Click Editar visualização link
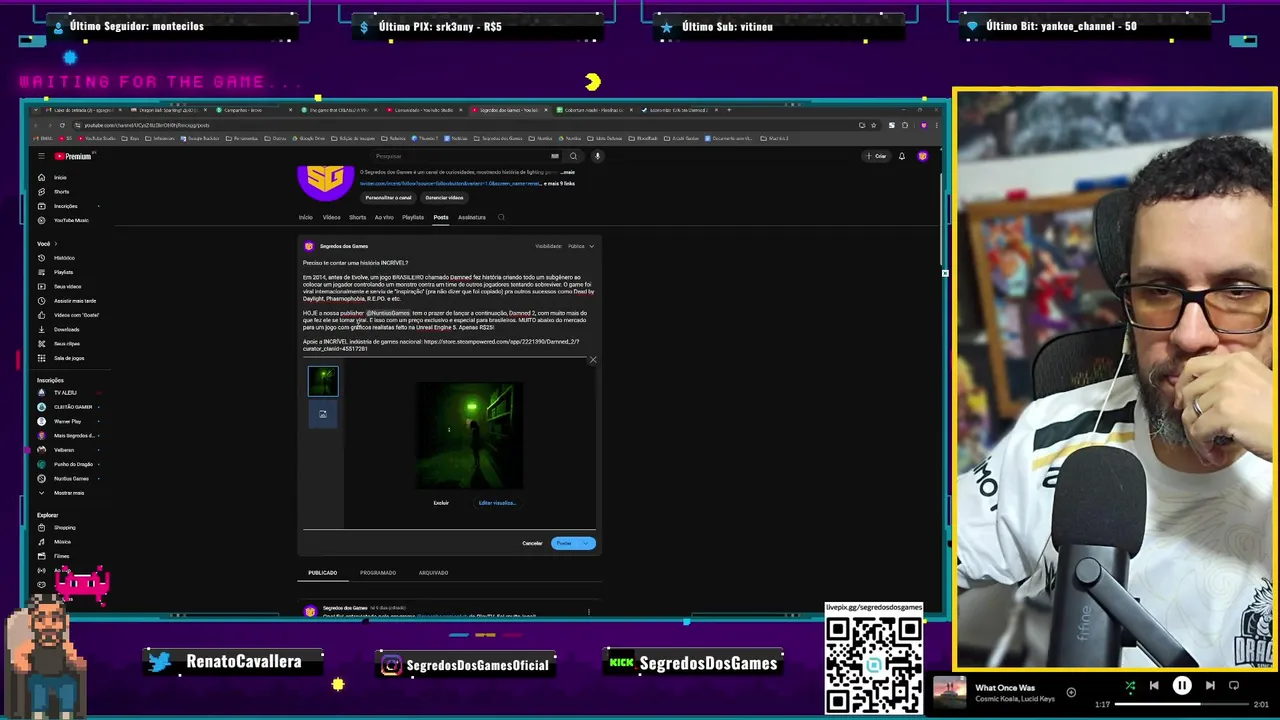The height and width of the screenshot is (720, 1280). (x=497, y=503)
